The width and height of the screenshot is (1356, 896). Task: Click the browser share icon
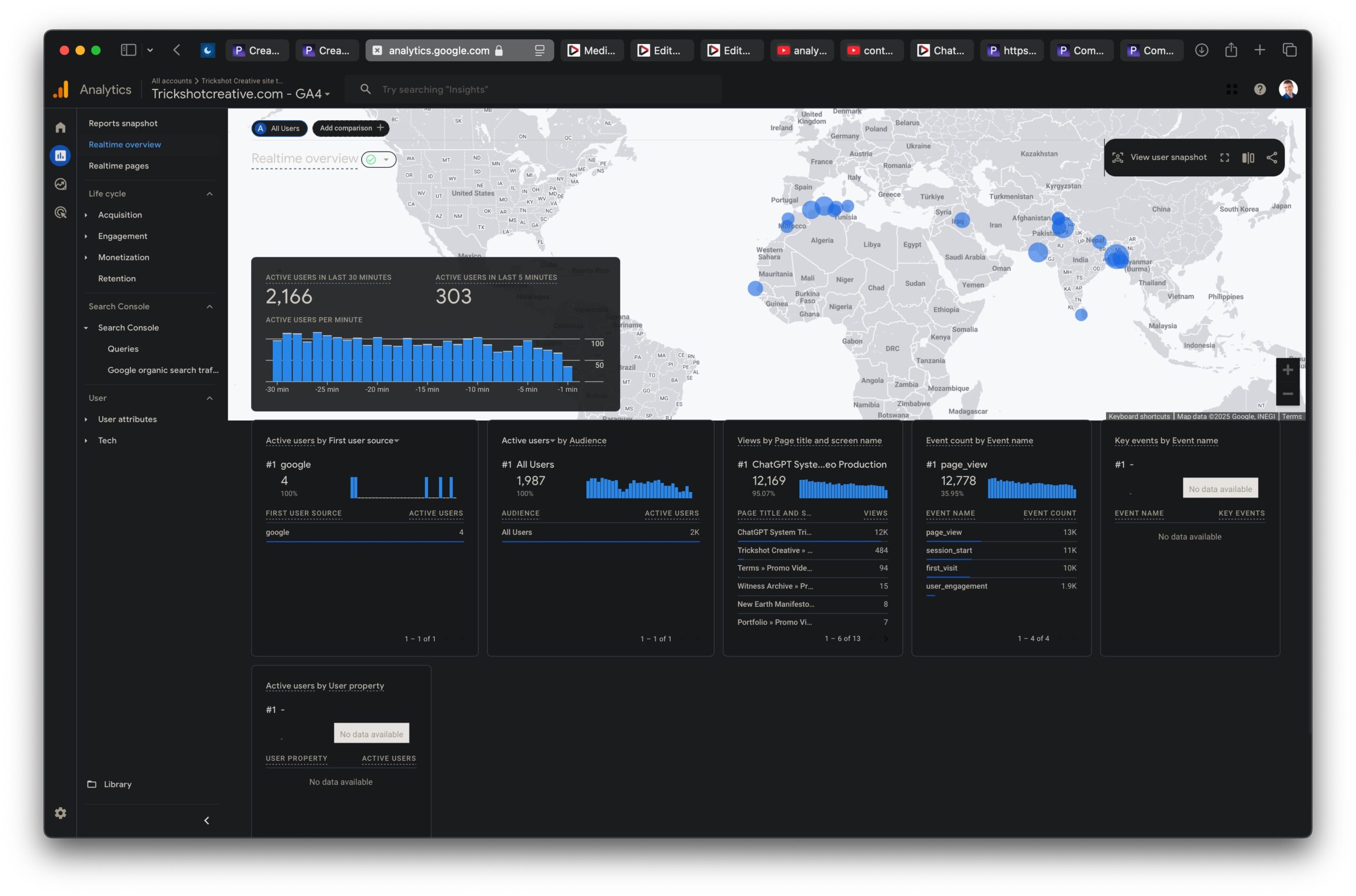tap(1231, 50)
